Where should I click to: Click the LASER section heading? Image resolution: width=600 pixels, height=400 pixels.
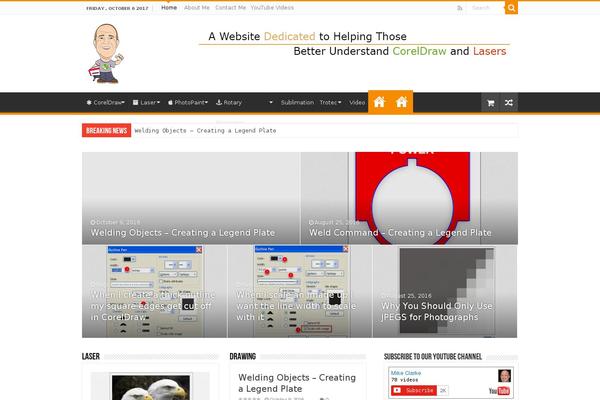(91, 356)
